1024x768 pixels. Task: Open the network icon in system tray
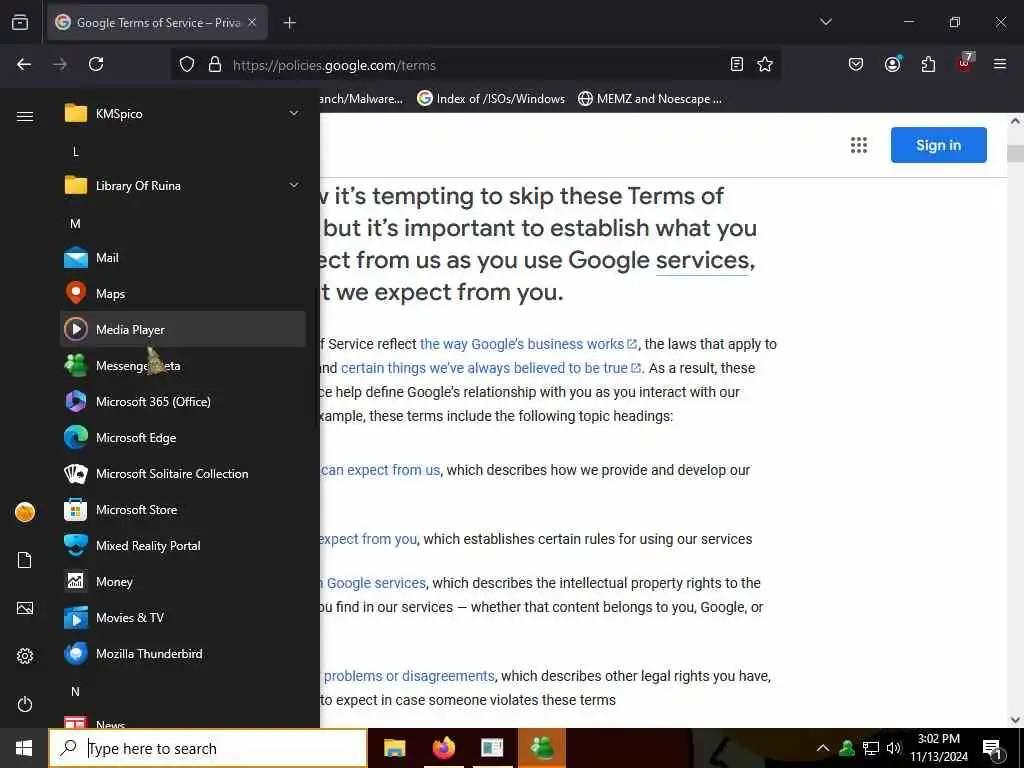pyautogui.click(x=871, y=748)
